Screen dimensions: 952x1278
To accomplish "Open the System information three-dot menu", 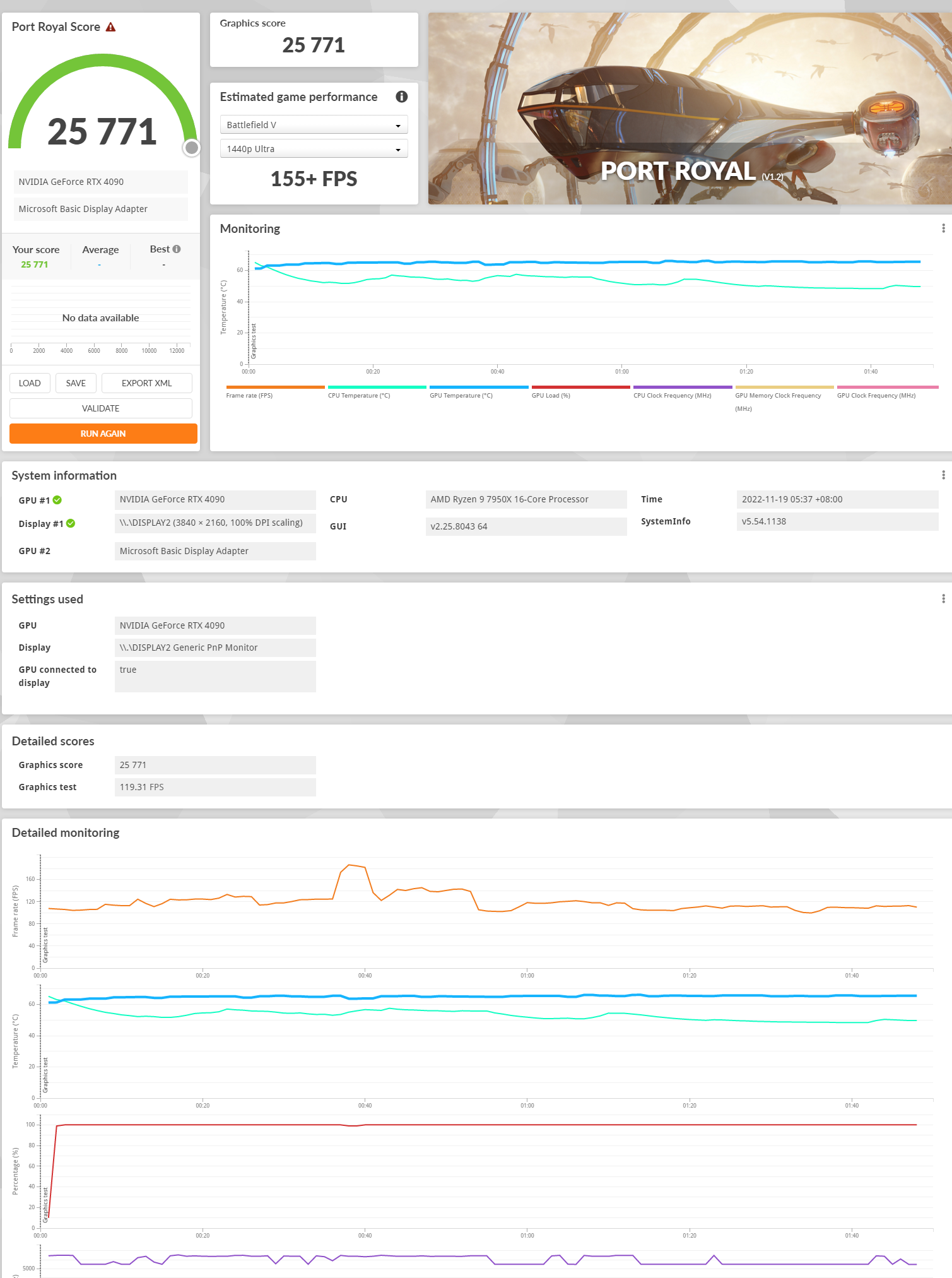I will click(943, 475).
